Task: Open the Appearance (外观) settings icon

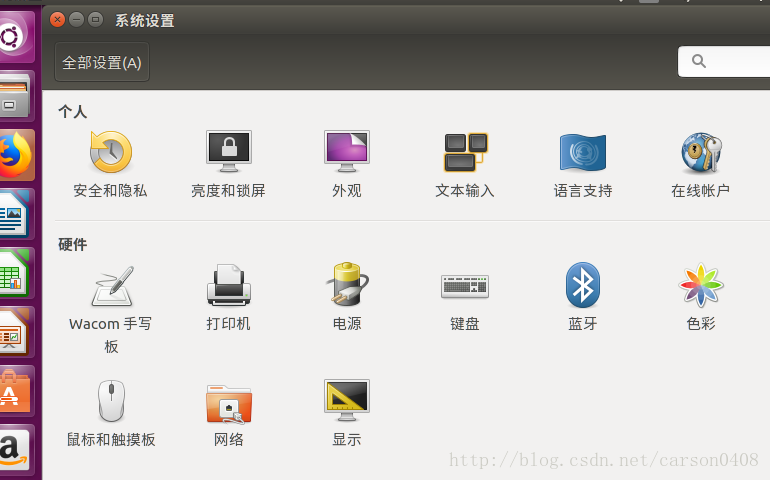Action: [347, 151]
